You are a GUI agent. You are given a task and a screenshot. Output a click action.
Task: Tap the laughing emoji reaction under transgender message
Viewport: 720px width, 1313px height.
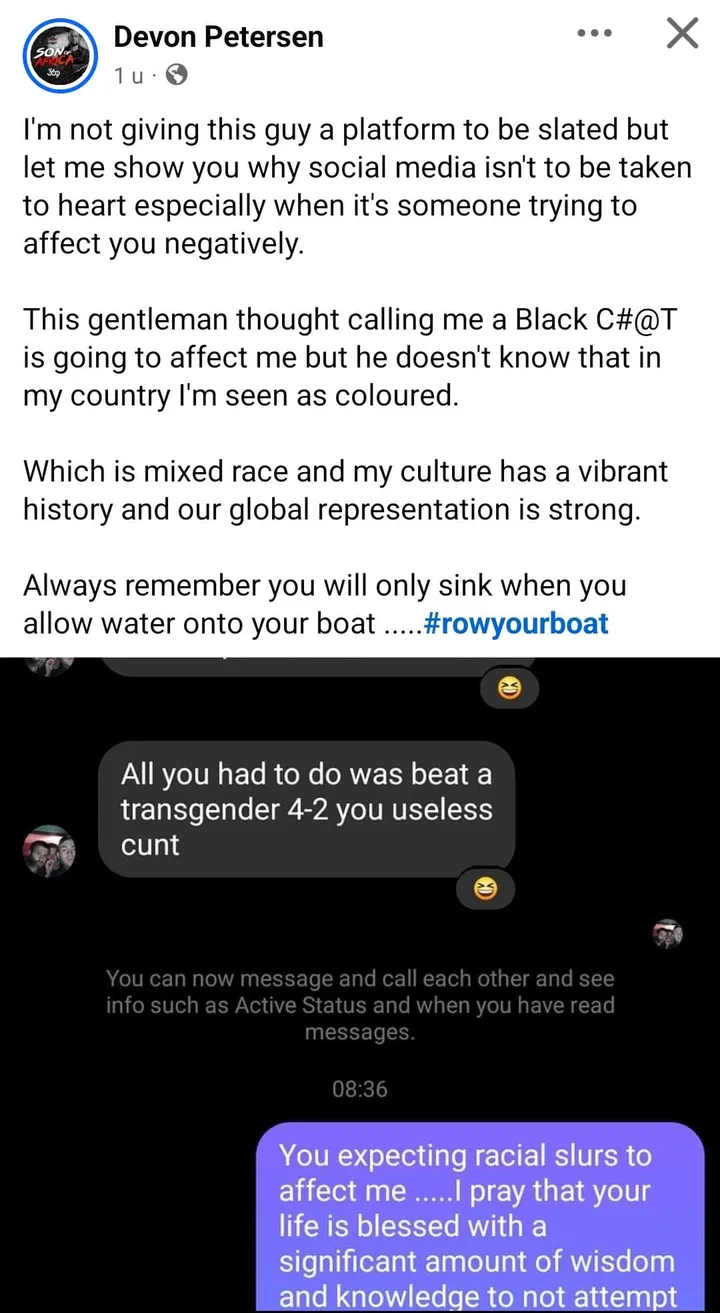point(486,889)
